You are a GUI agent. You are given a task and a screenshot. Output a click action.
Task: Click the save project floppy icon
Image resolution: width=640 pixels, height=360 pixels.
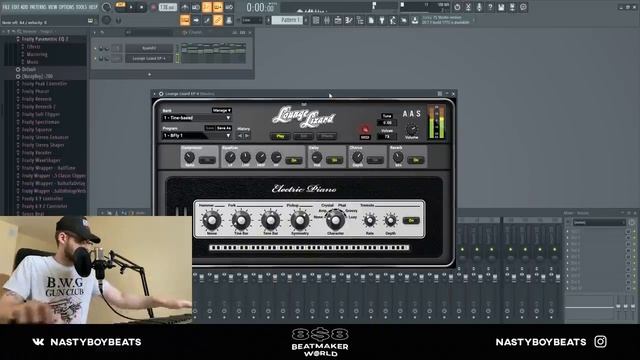click(501, 7)
